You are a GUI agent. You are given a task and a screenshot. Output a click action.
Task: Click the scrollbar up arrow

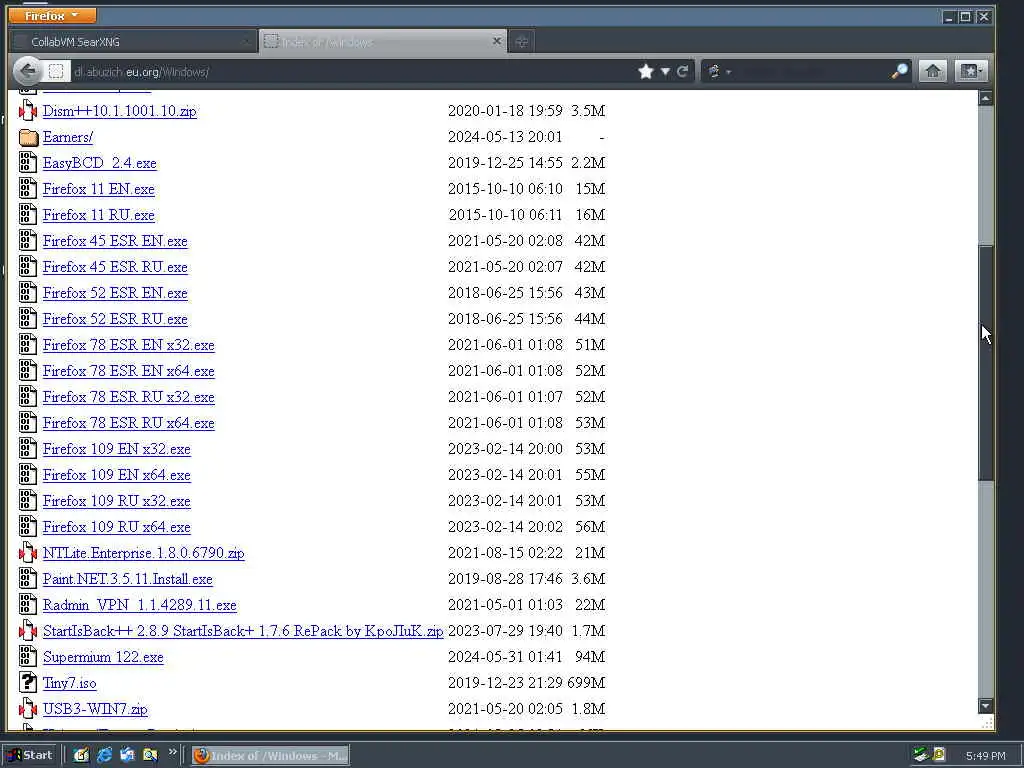point(985,99)
